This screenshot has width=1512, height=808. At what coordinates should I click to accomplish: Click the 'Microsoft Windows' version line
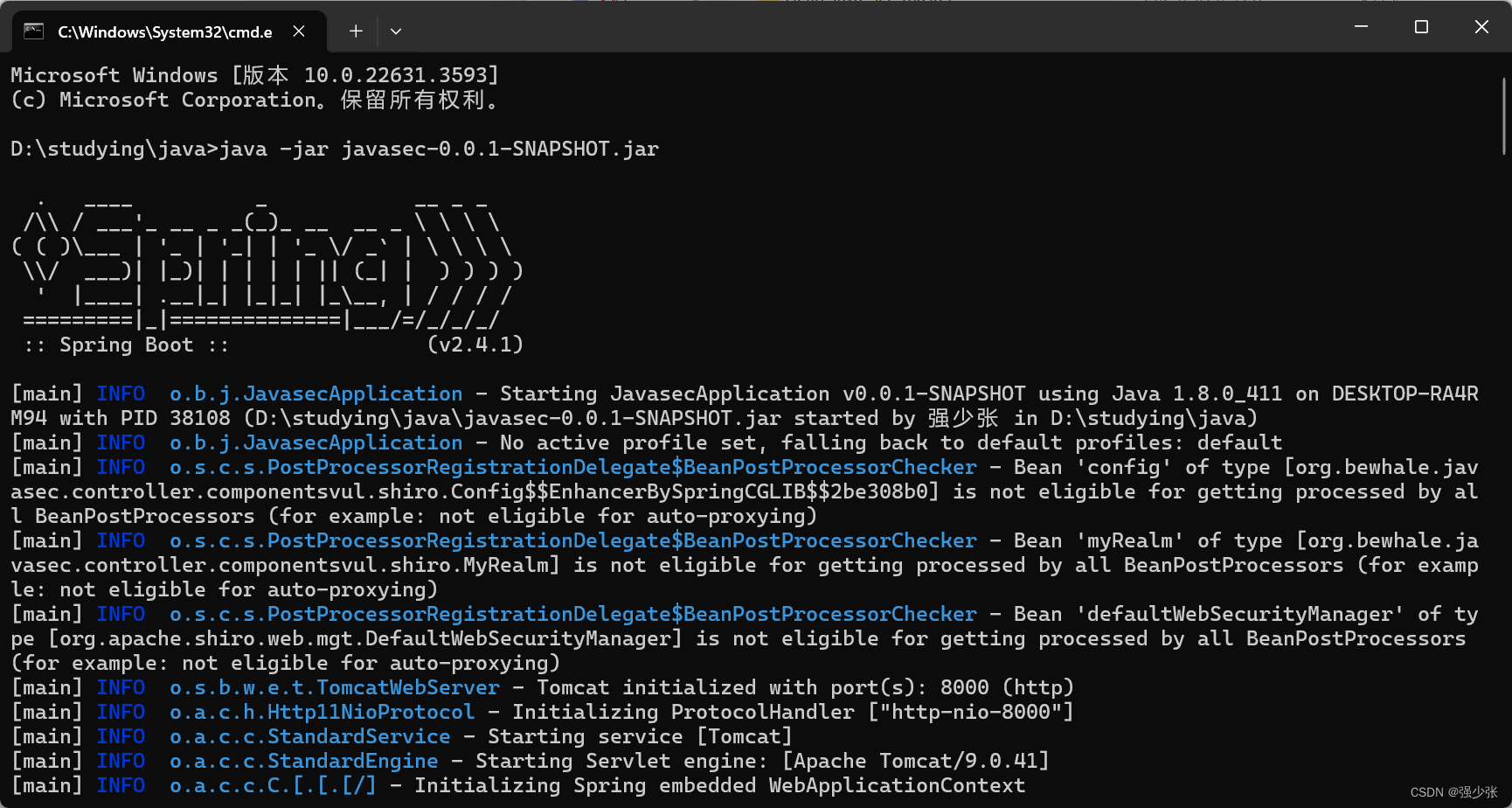pos(254,75)
